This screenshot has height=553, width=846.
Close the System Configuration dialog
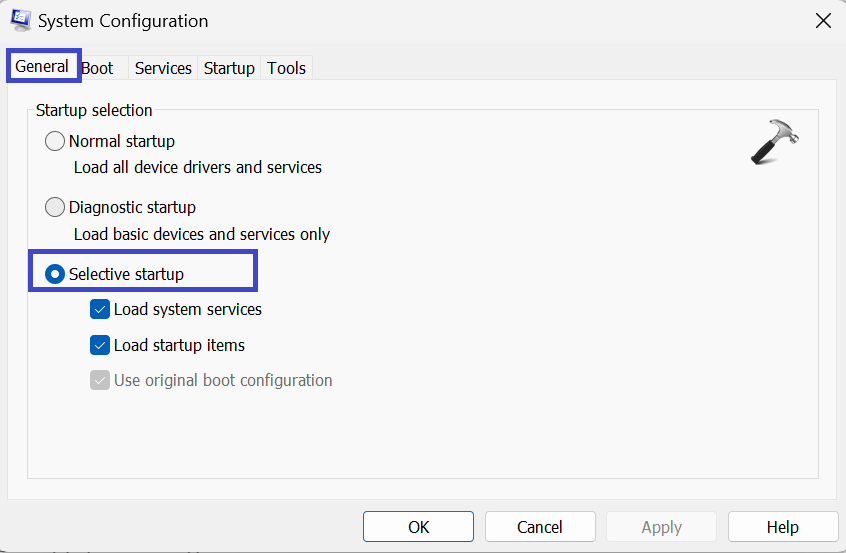pyautogui.click(x=822, y=21)
